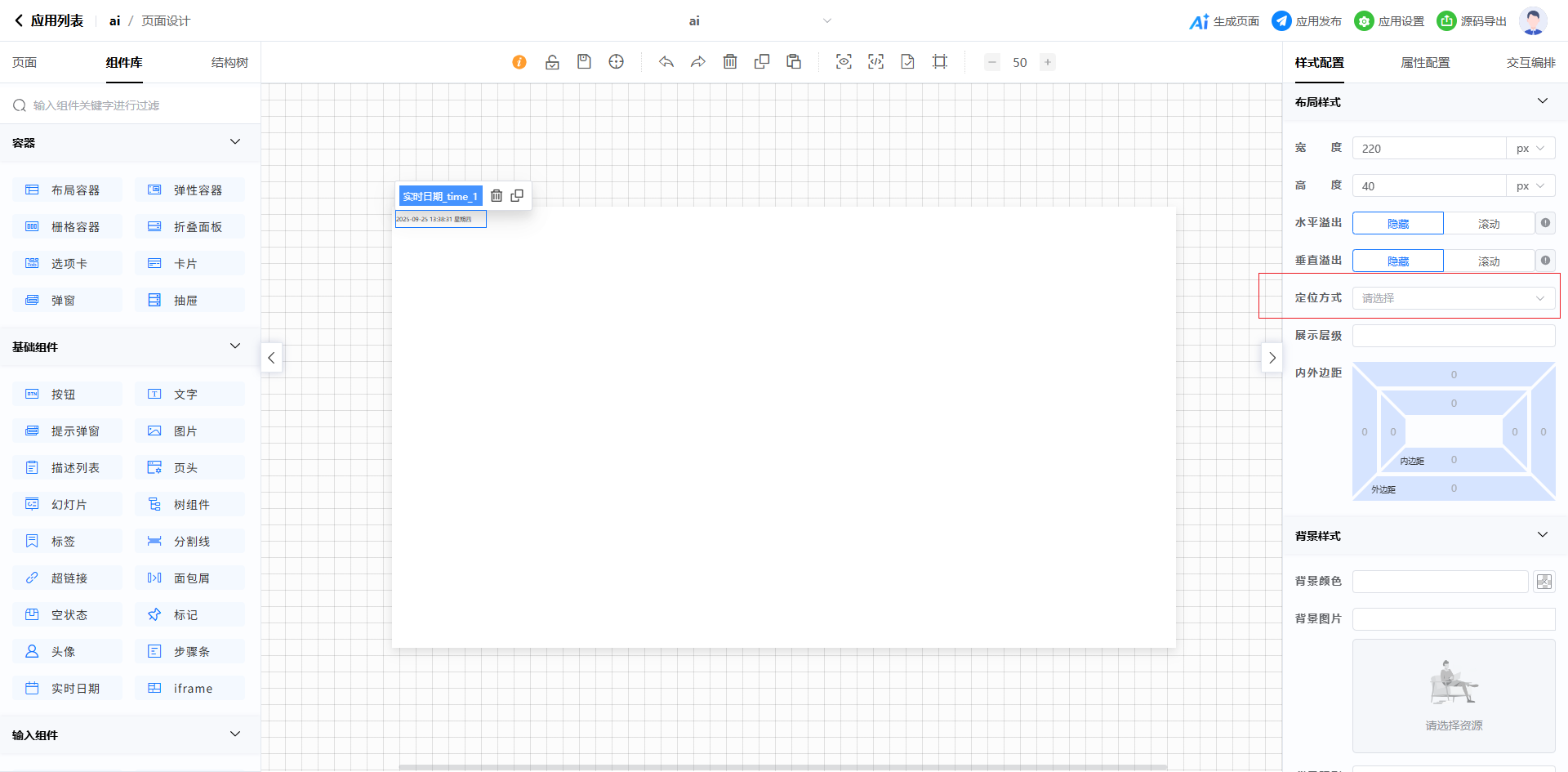
Task: Delete the selected 实时日期_time_1 component
Action: pyautogui.click(x=497, y=196)
